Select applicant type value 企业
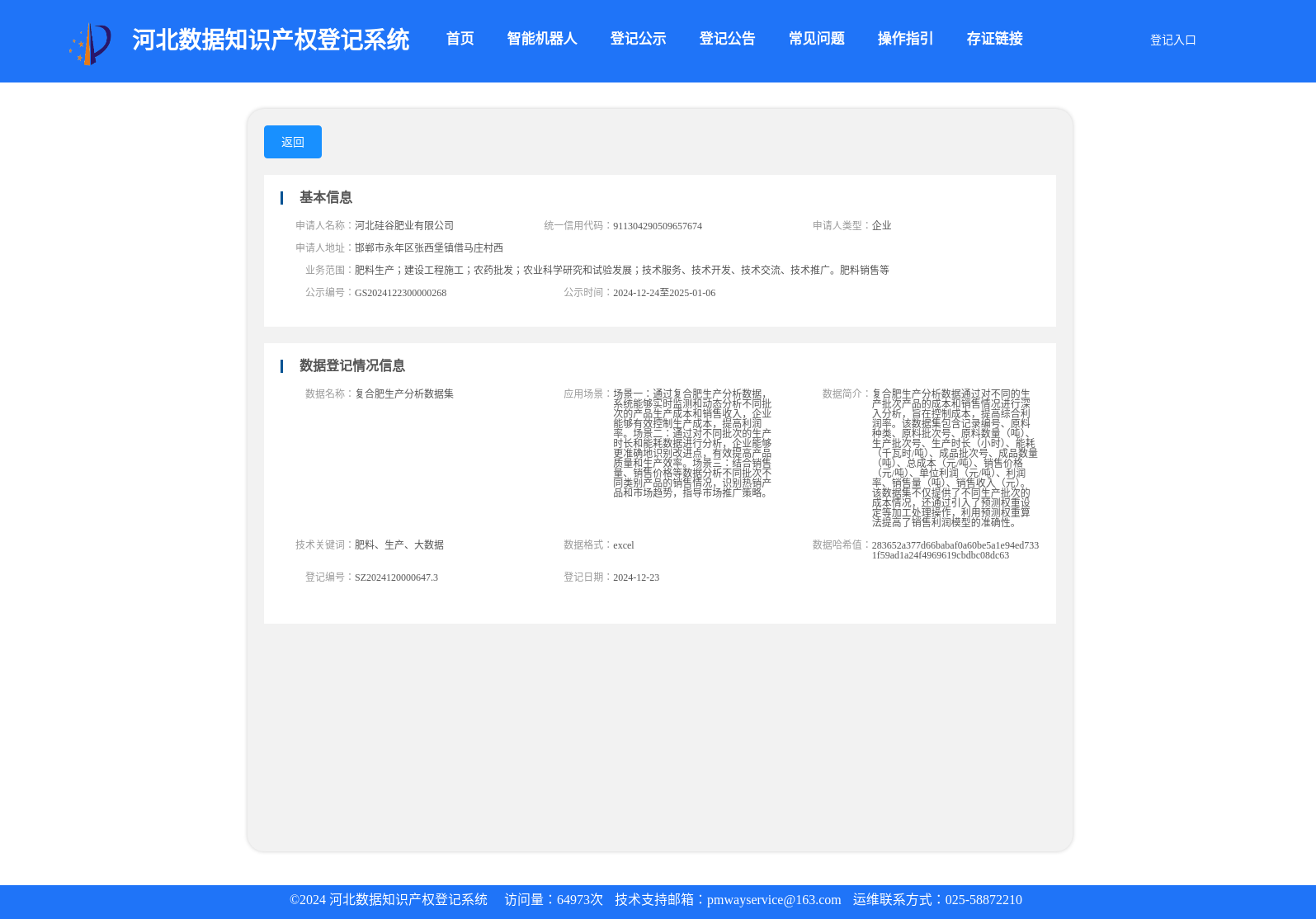1316x919 pixels. tap(882, 225)
